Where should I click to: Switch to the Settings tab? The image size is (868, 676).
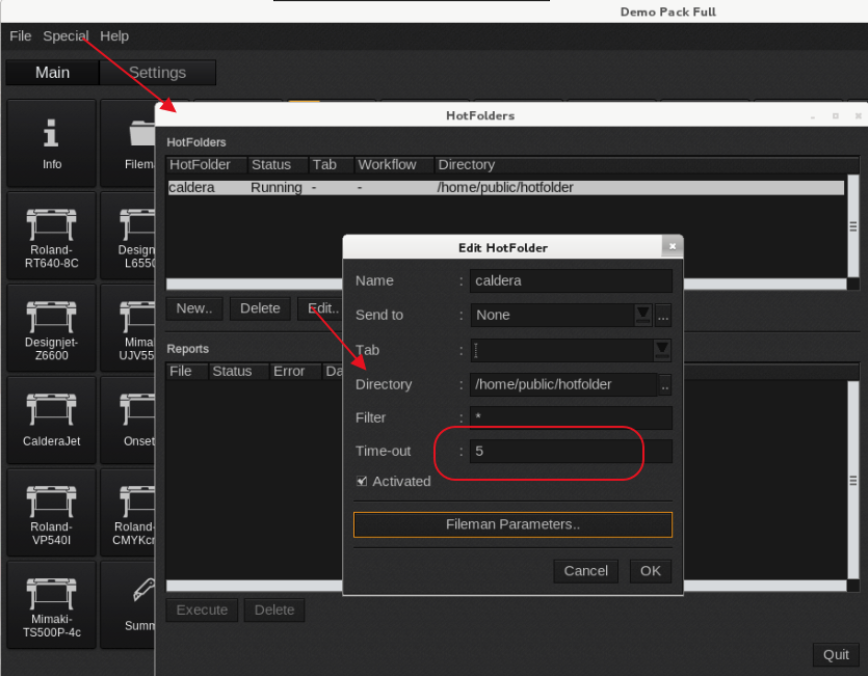pyautogui.click(x=157, y=72)
